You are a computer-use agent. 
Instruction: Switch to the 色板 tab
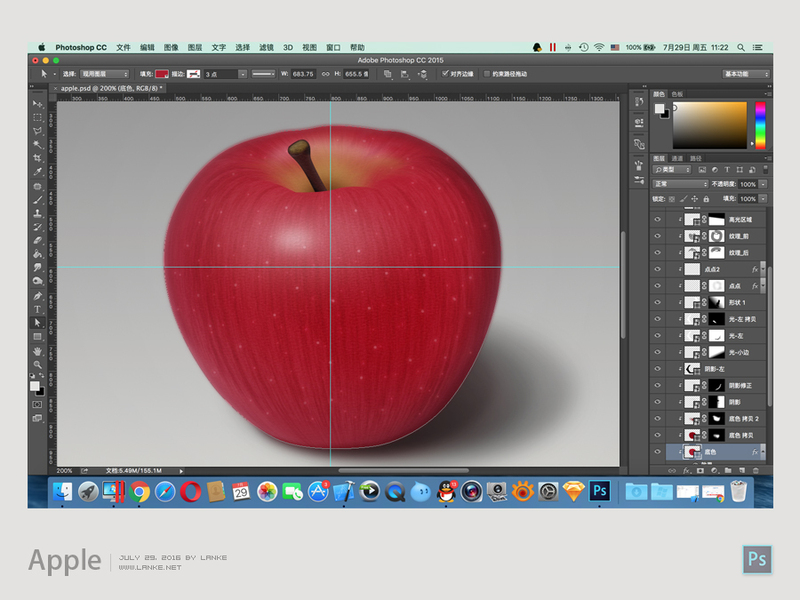point(677,94)
